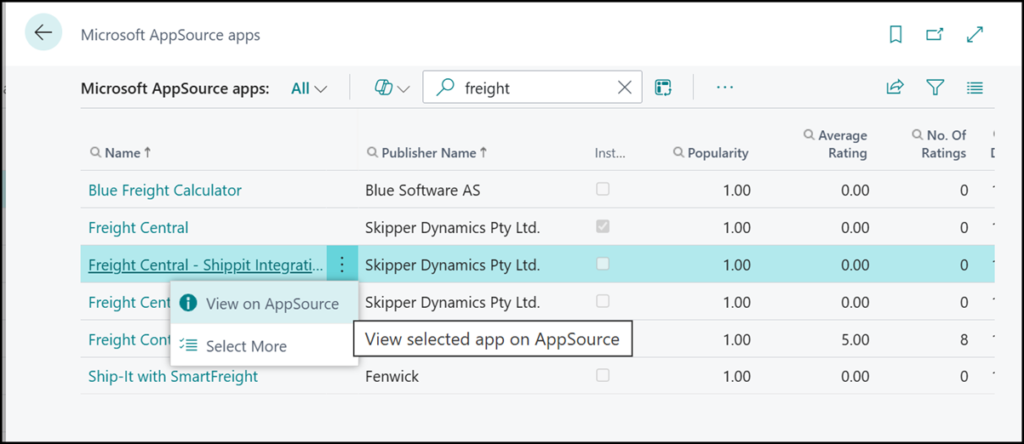The width and height of the screenshot is (1024, 444).
Task: Toggle Installed checkbox for Ship-It with SmartFreight
Action: 603,376
